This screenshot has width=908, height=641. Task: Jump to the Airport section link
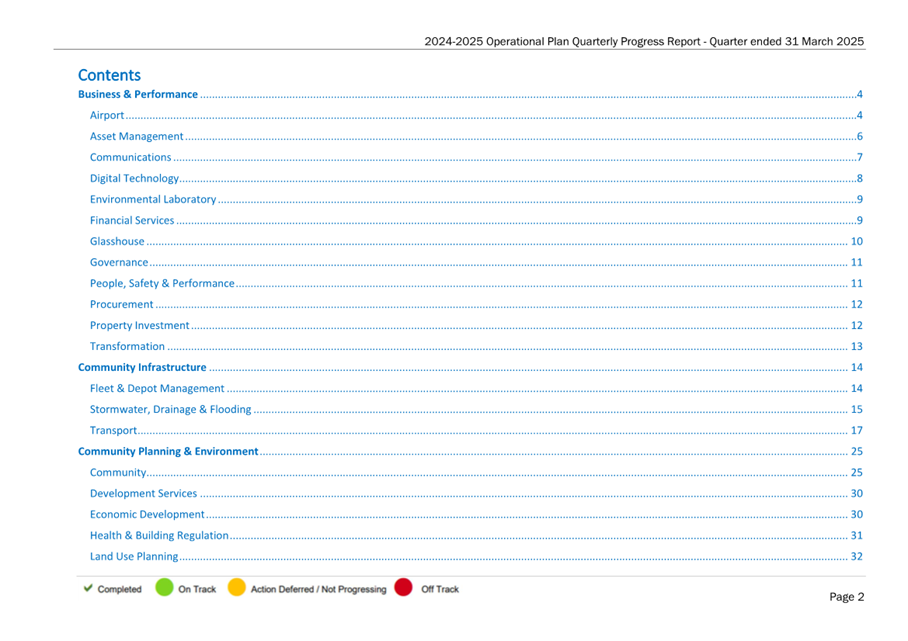(x=476, y=115)
